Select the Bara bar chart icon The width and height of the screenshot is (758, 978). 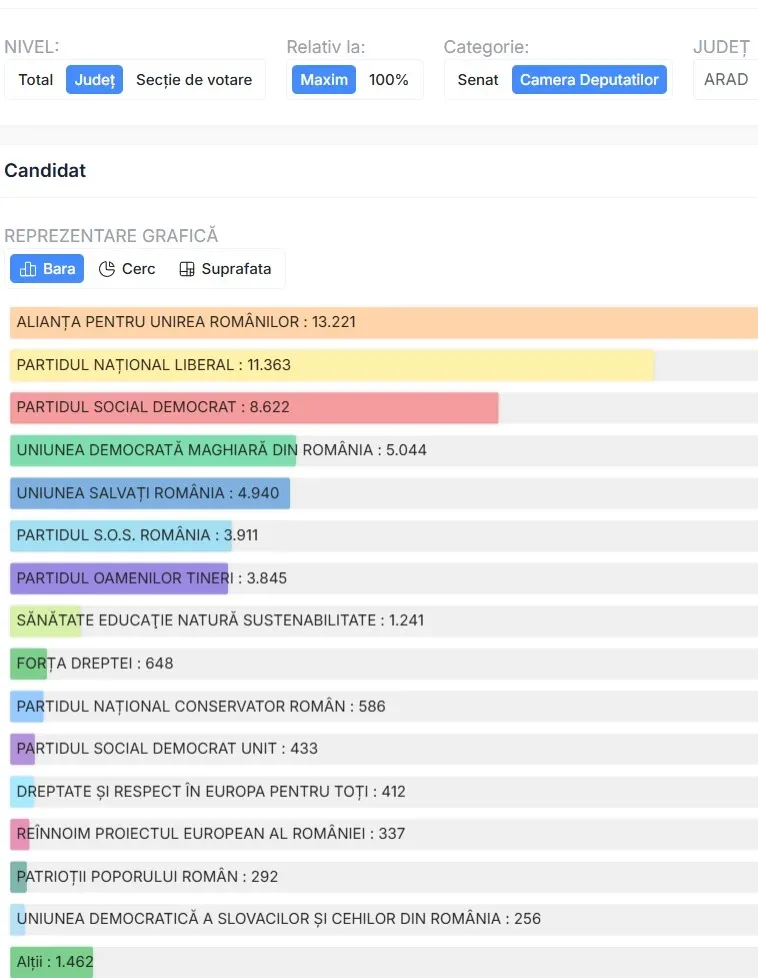(28, 269)
